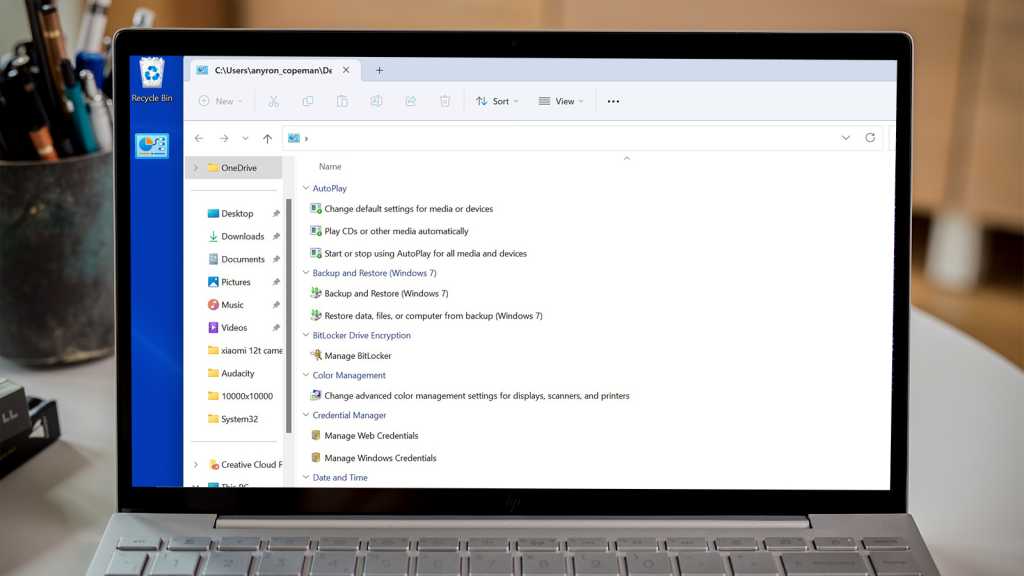The height and width of the screenshot is (576, 1024).
Task: Click the Paste clipboard icon
Action: (x=342, y=101)
